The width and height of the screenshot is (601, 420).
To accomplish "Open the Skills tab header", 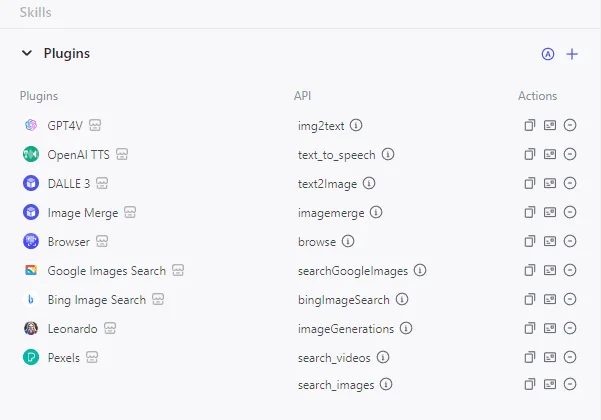I will click(35, 12).
